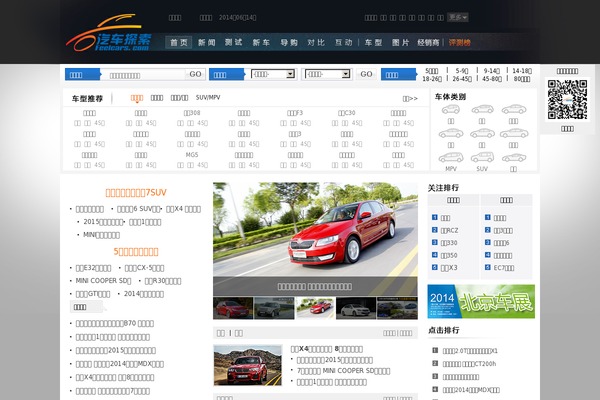The width and height of the screenshot is (600, 400).
Task: Open the ranking entry ending in 330
Action: point(449,243)
